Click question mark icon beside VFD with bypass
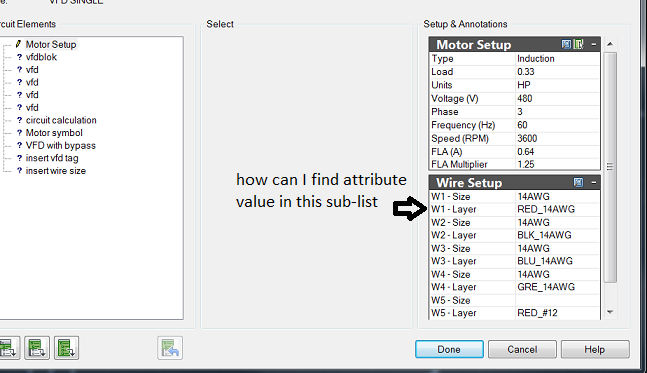 (x=19, y=146)
